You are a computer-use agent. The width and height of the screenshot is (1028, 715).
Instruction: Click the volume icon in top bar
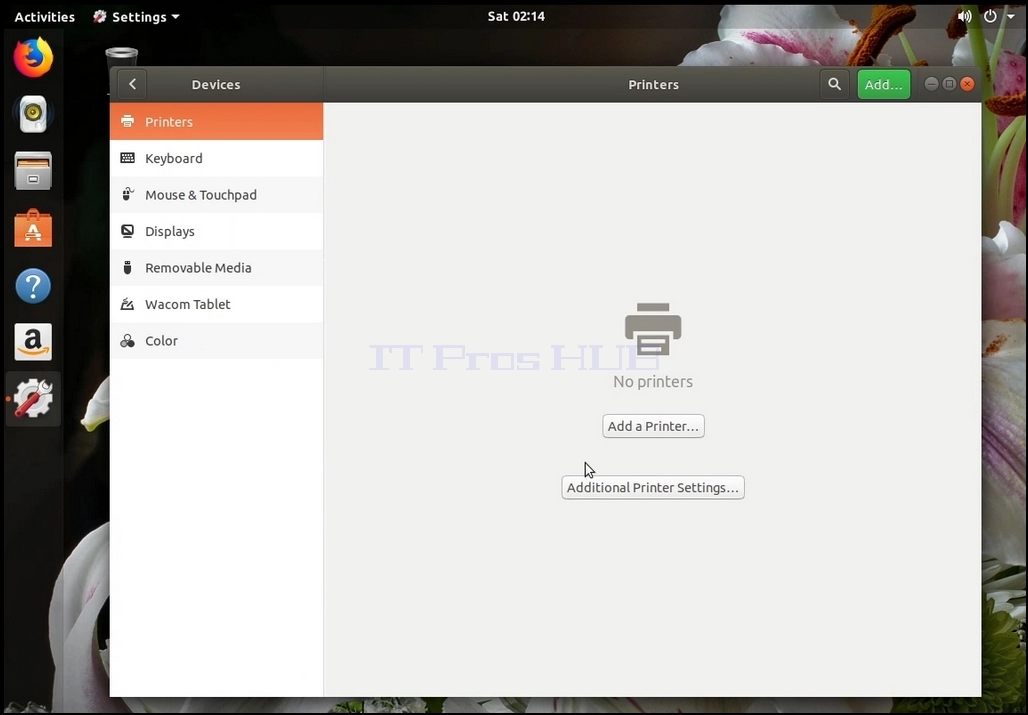pyautogui.click(x=964, y=16)
